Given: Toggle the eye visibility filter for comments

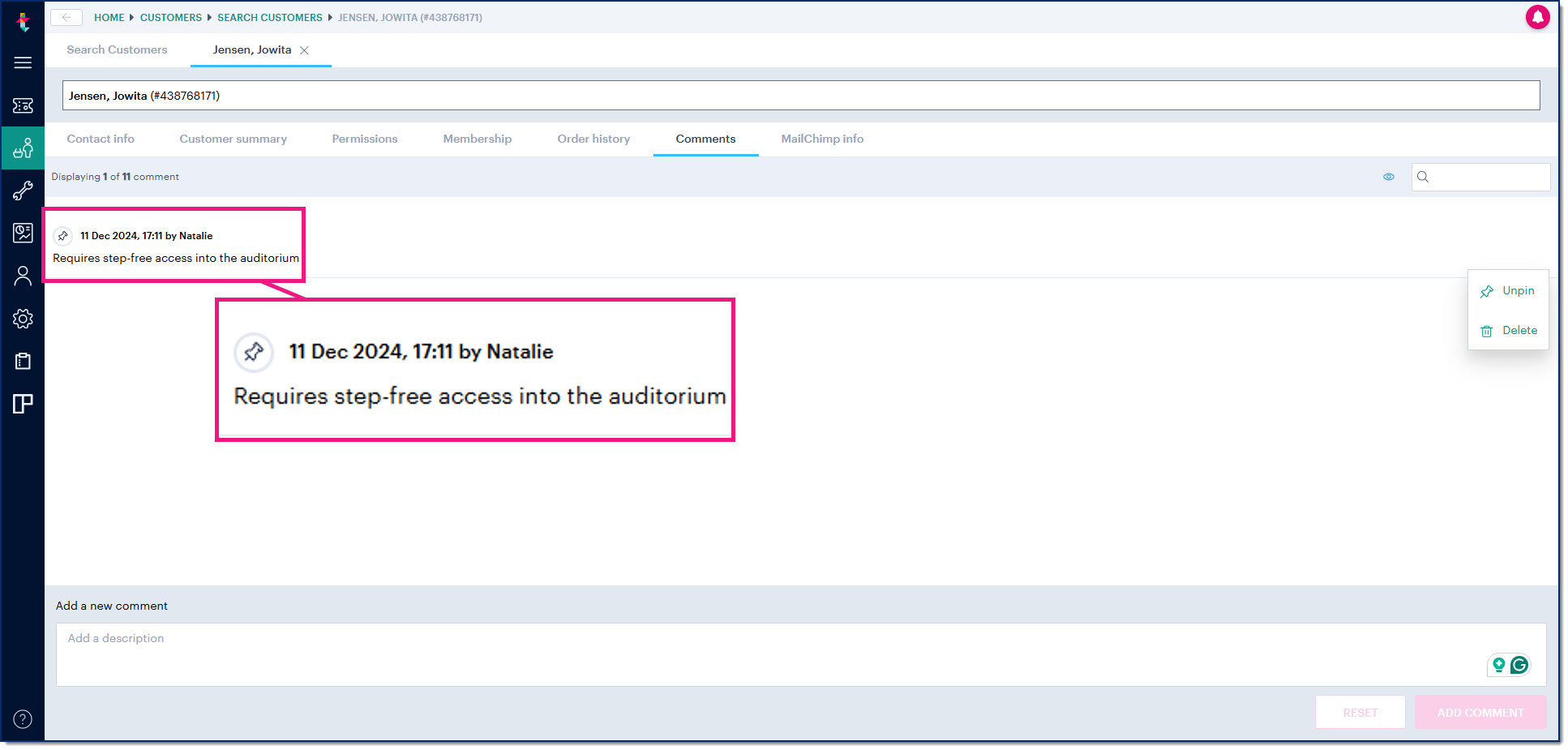Looking at the screenshot, I should tap(1389, 177).
